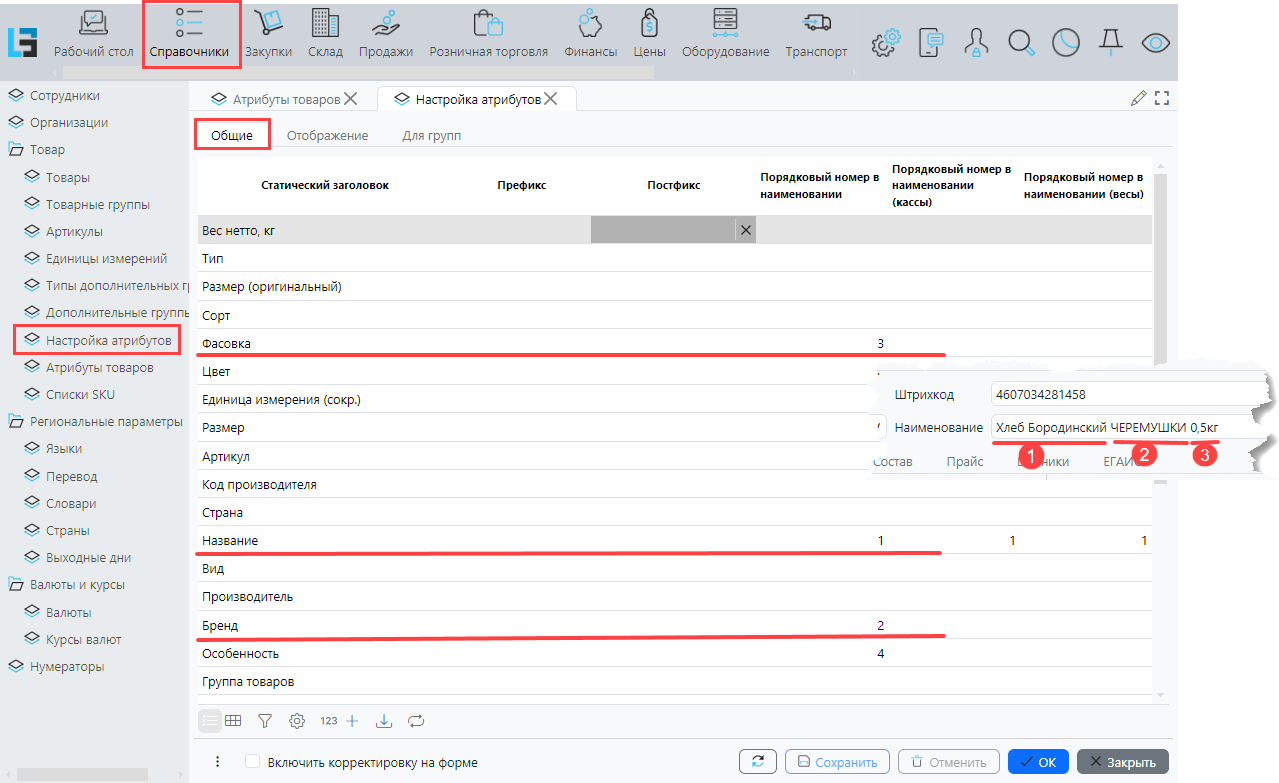
Task: Open the Справочники section in top menu
Action: [190, 34]
